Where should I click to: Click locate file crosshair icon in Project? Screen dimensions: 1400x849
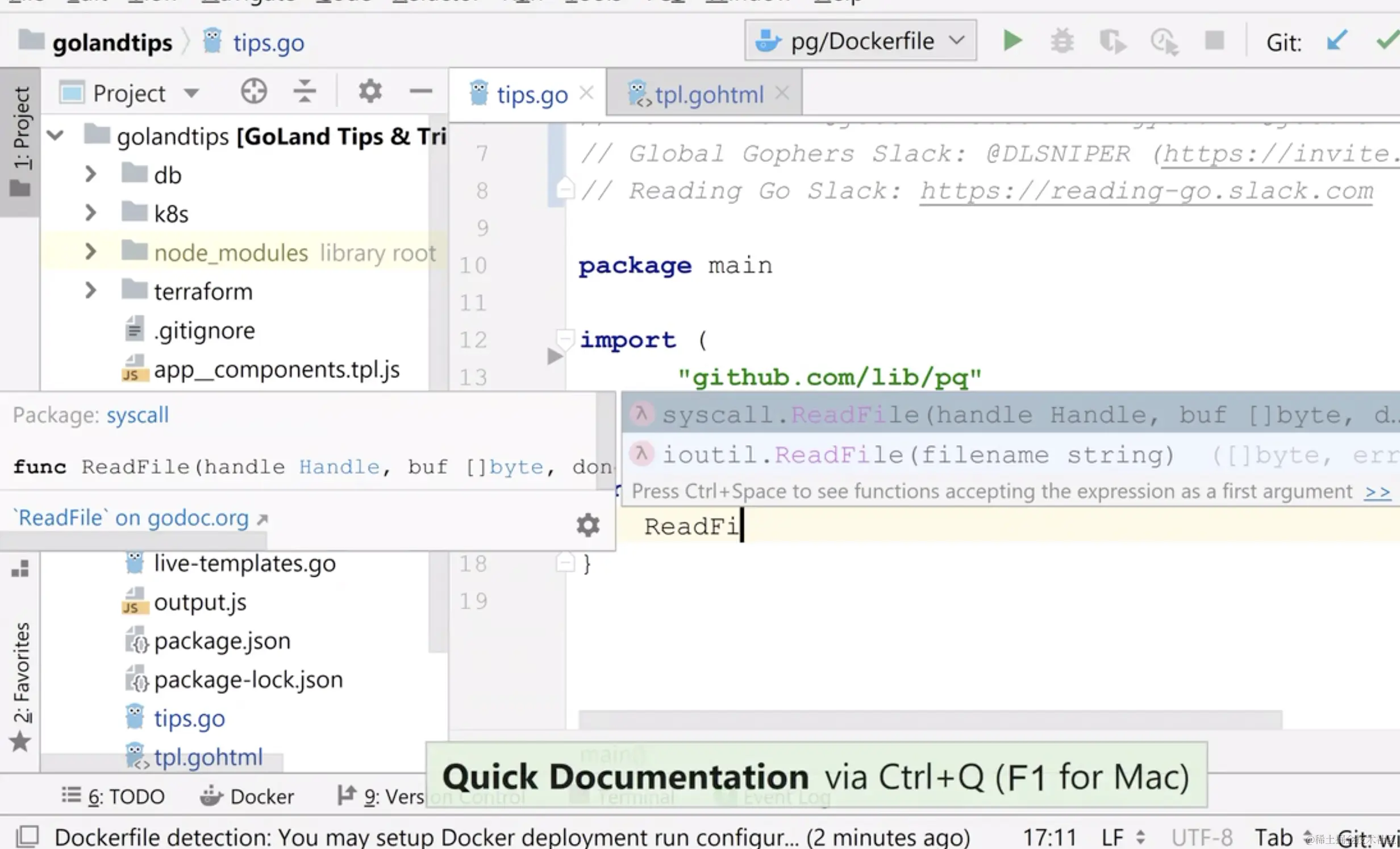point(253,91)
